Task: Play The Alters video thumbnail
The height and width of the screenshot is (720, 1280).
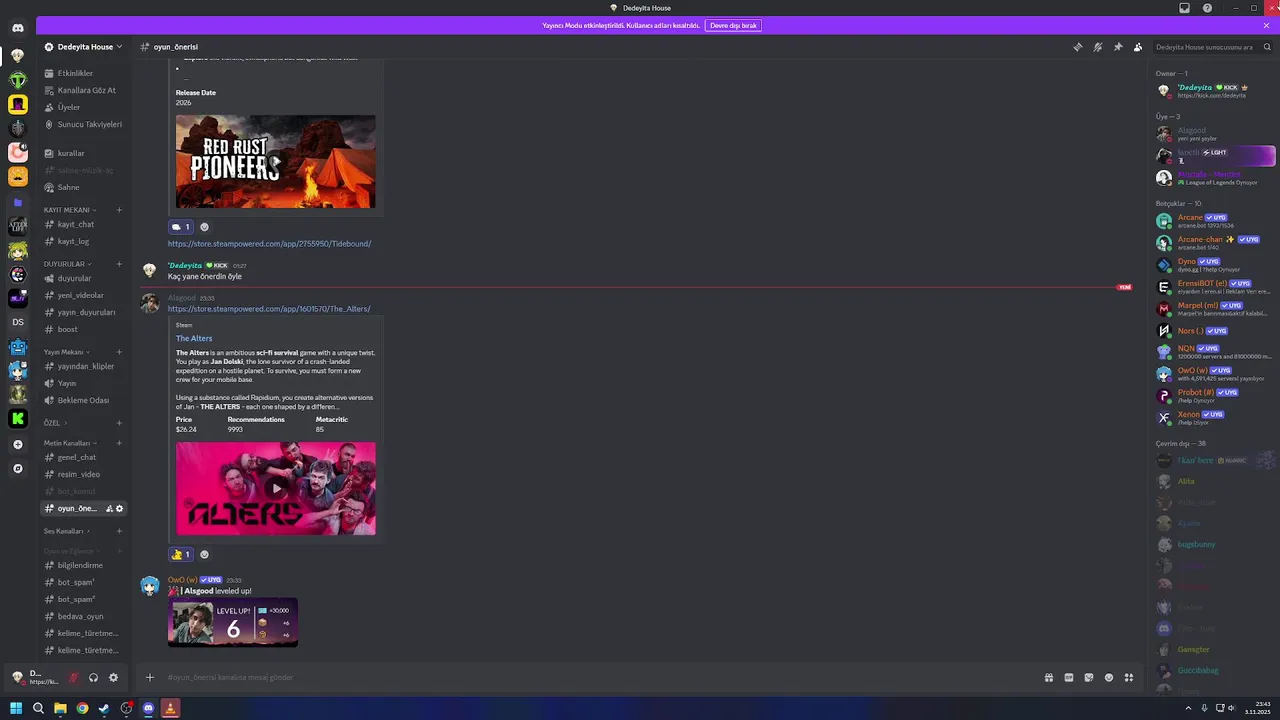Action: pos(276,488)
